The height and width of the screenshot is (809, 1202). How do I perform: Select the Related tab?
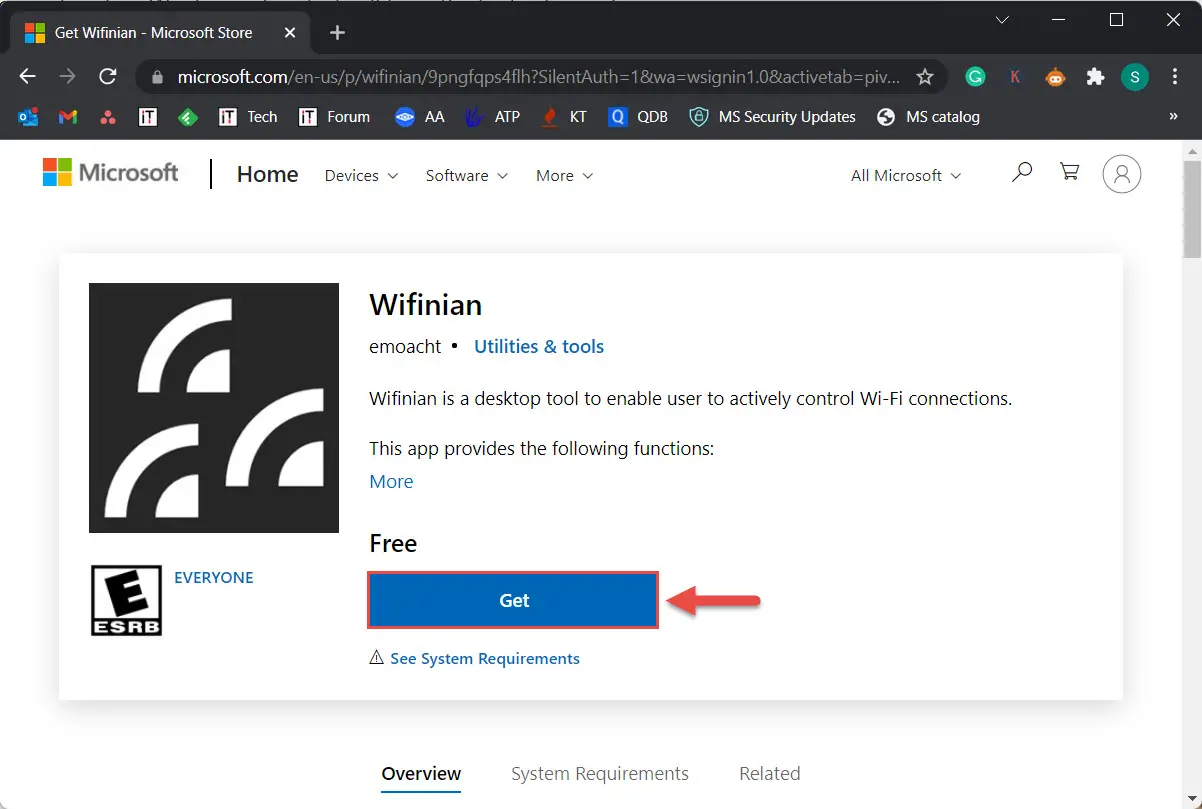tap(769, 773)
